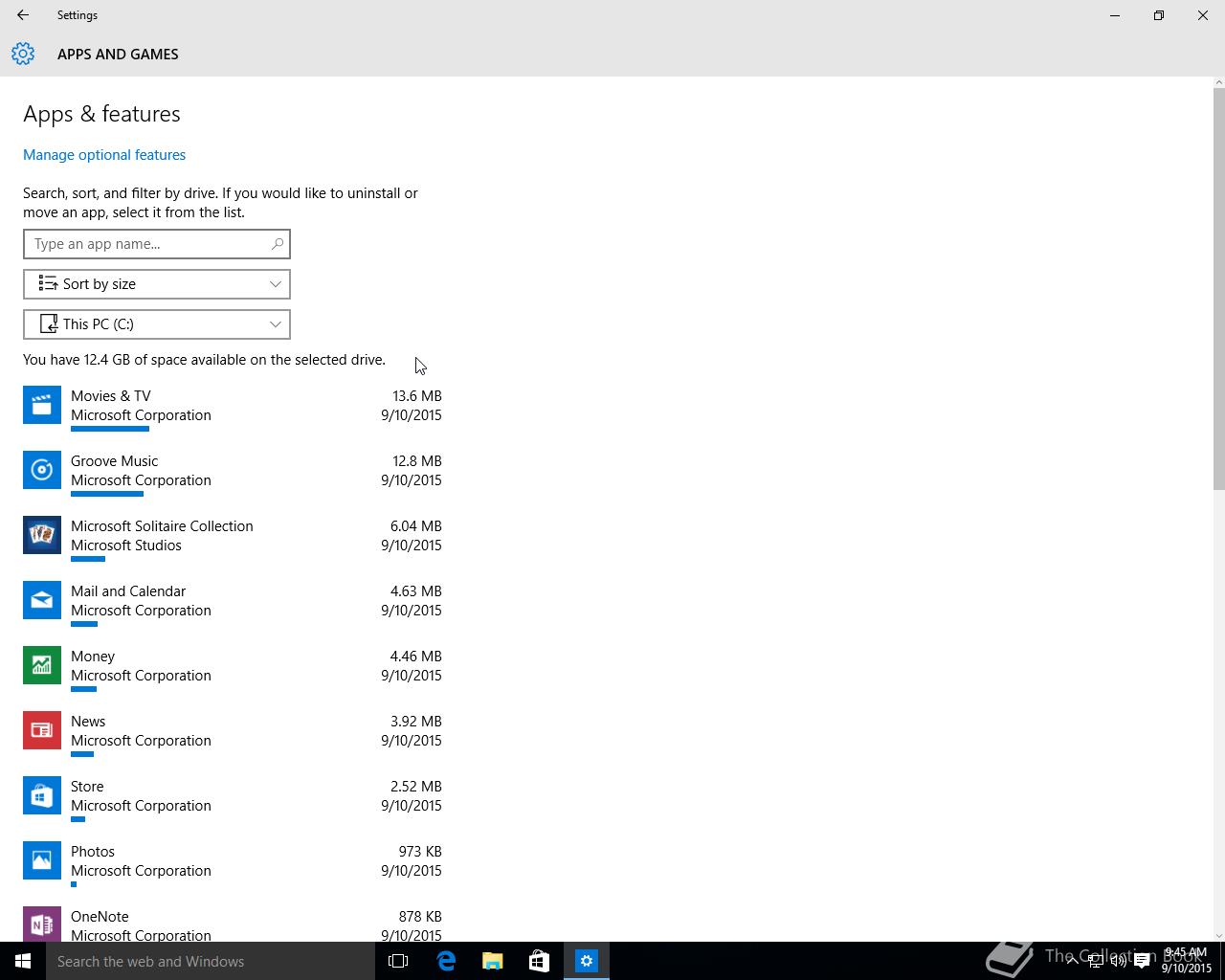Click the Settings gear icon in header
Image resolution: width=1225 pixels, height=980 pixels.
click(x=23, y=55)
